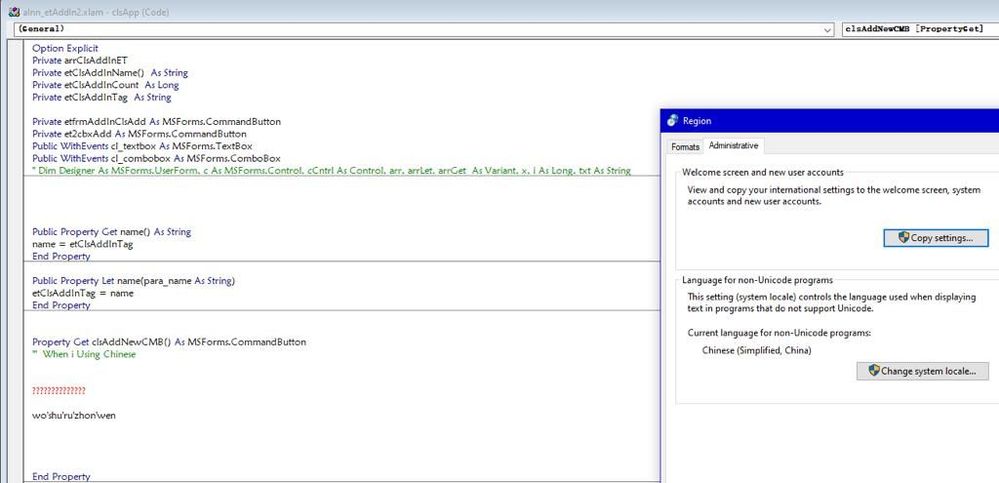Click 'Property Get clsAddNewCMB()' line
Image resolution: width=999 pixels, height=483 pixels.
pyautogui.click(x=169, y=342)
